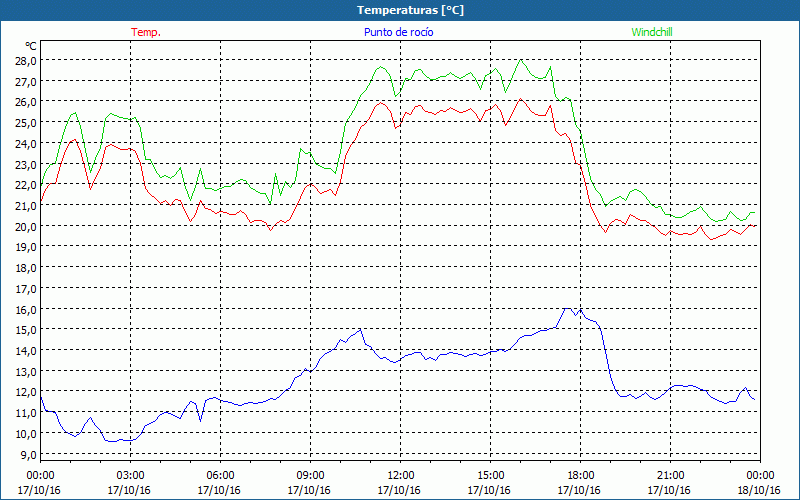Select the red 'Temp.' legend label

tap(146, 32)
